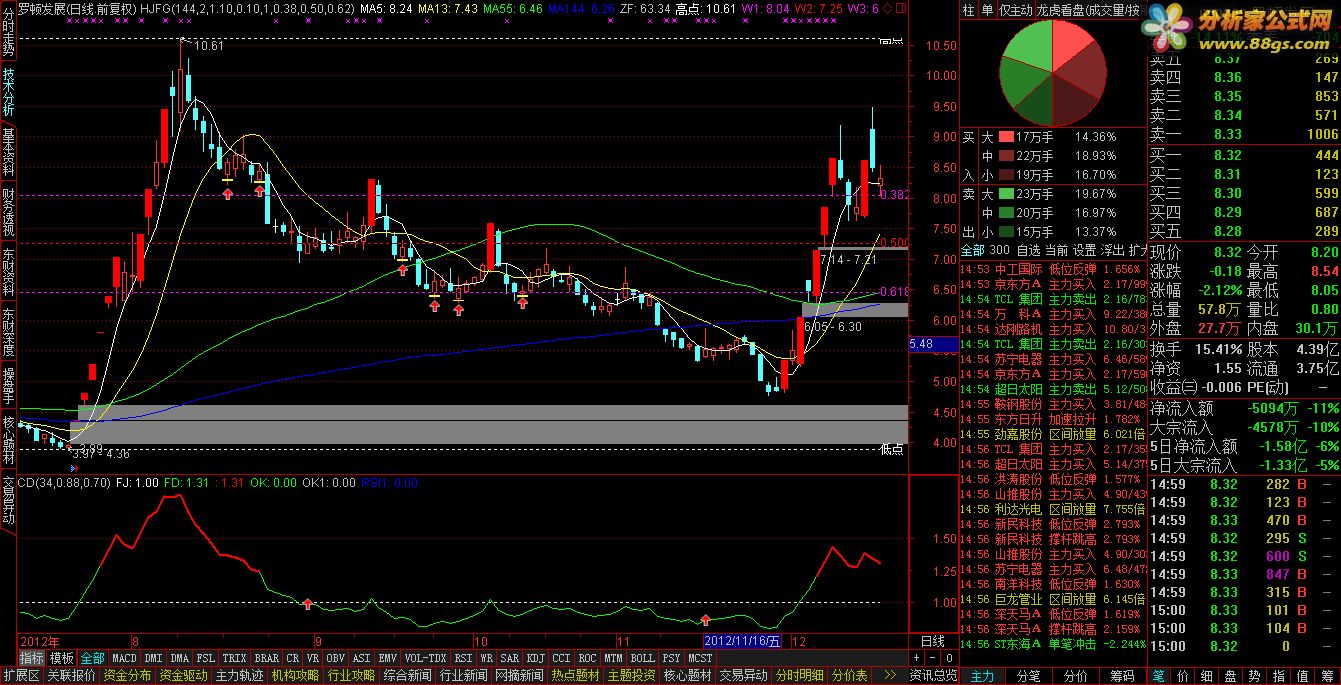Select the CR indicator
Viewport: 1341px width, 685px height.
[x=292, y=659]
